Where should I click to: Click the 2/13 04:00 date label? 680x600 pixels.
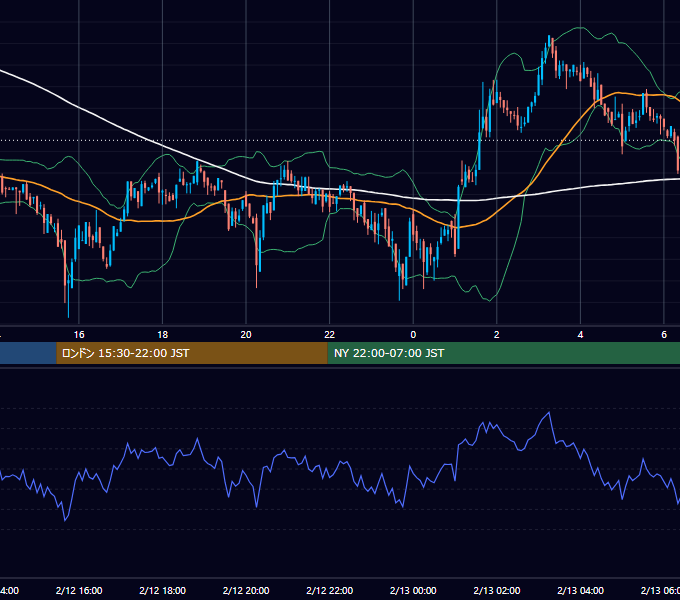tap(580, 590)
